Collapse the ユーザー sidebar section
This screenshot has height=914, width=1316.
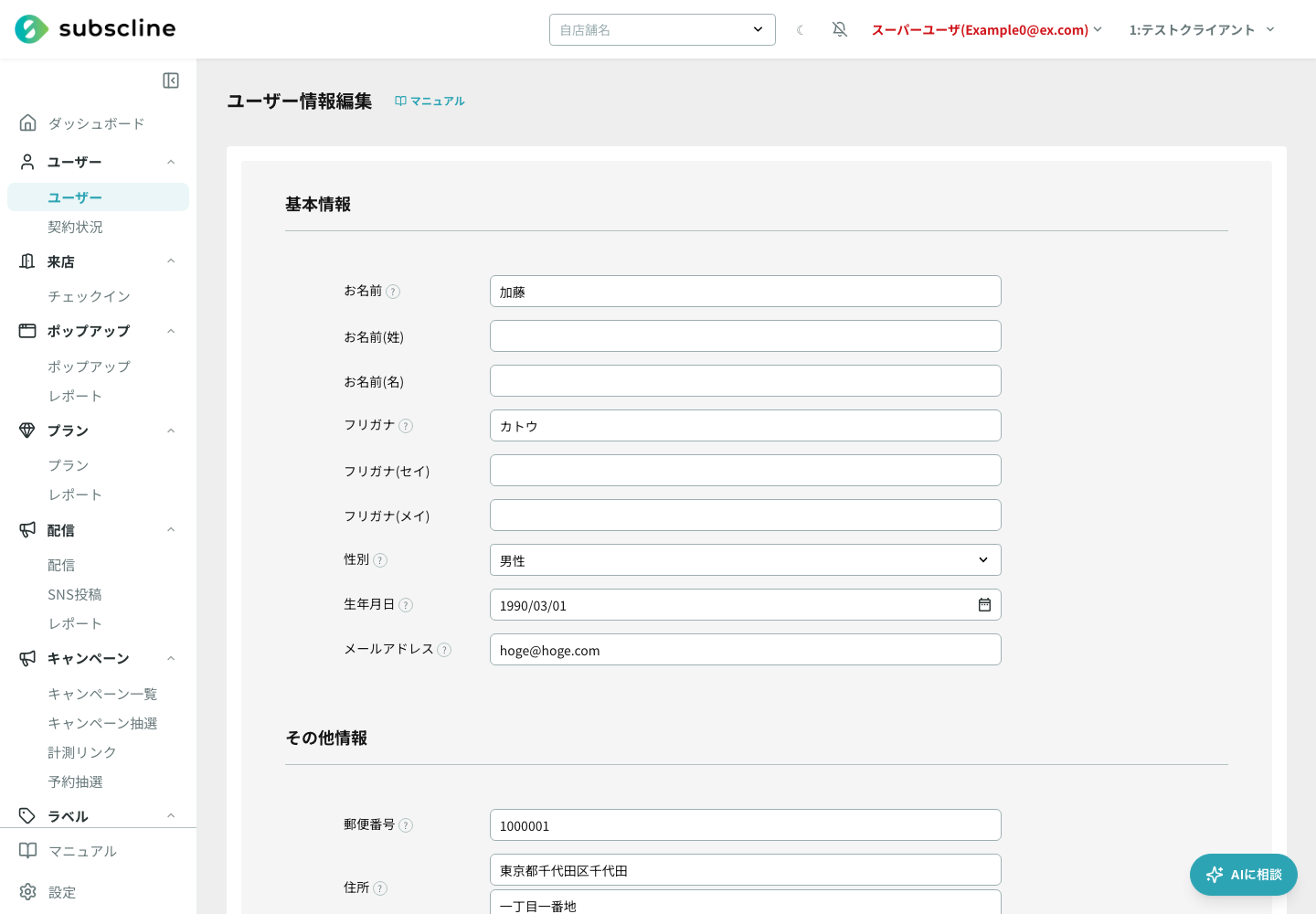click(171, 162)
